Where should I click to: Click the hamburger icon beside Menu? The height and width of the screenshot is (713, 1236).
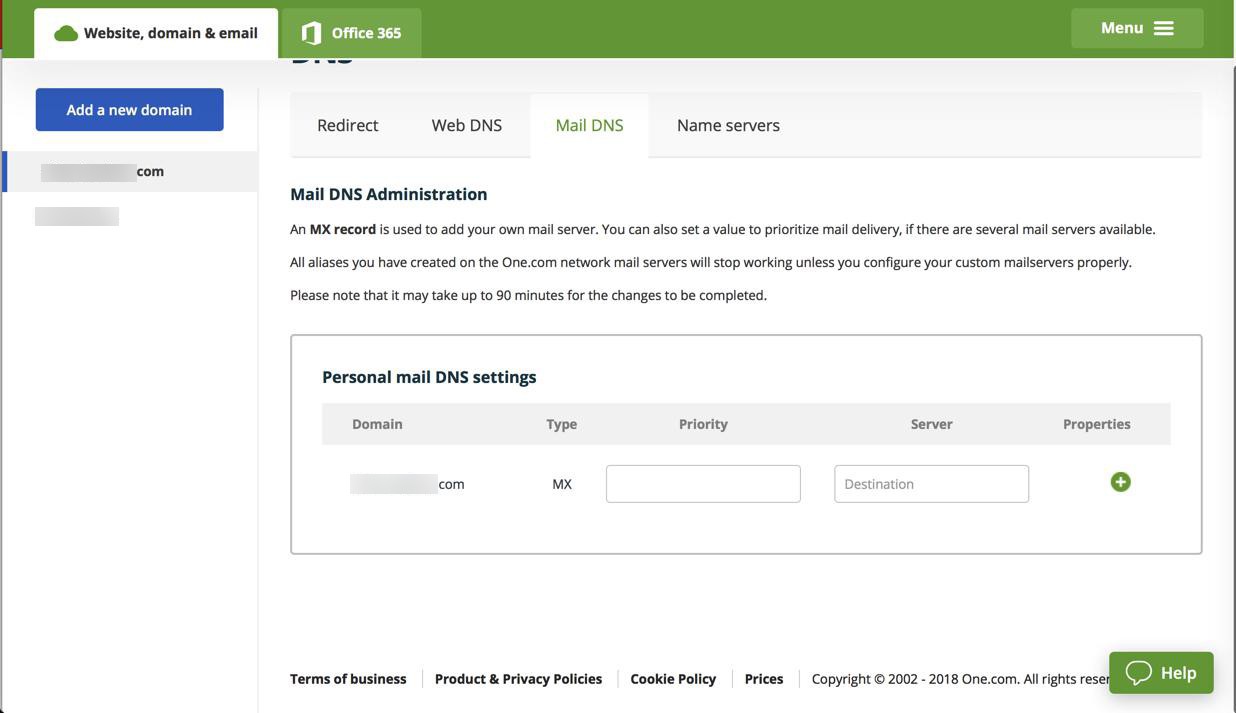click(1164, 28)
